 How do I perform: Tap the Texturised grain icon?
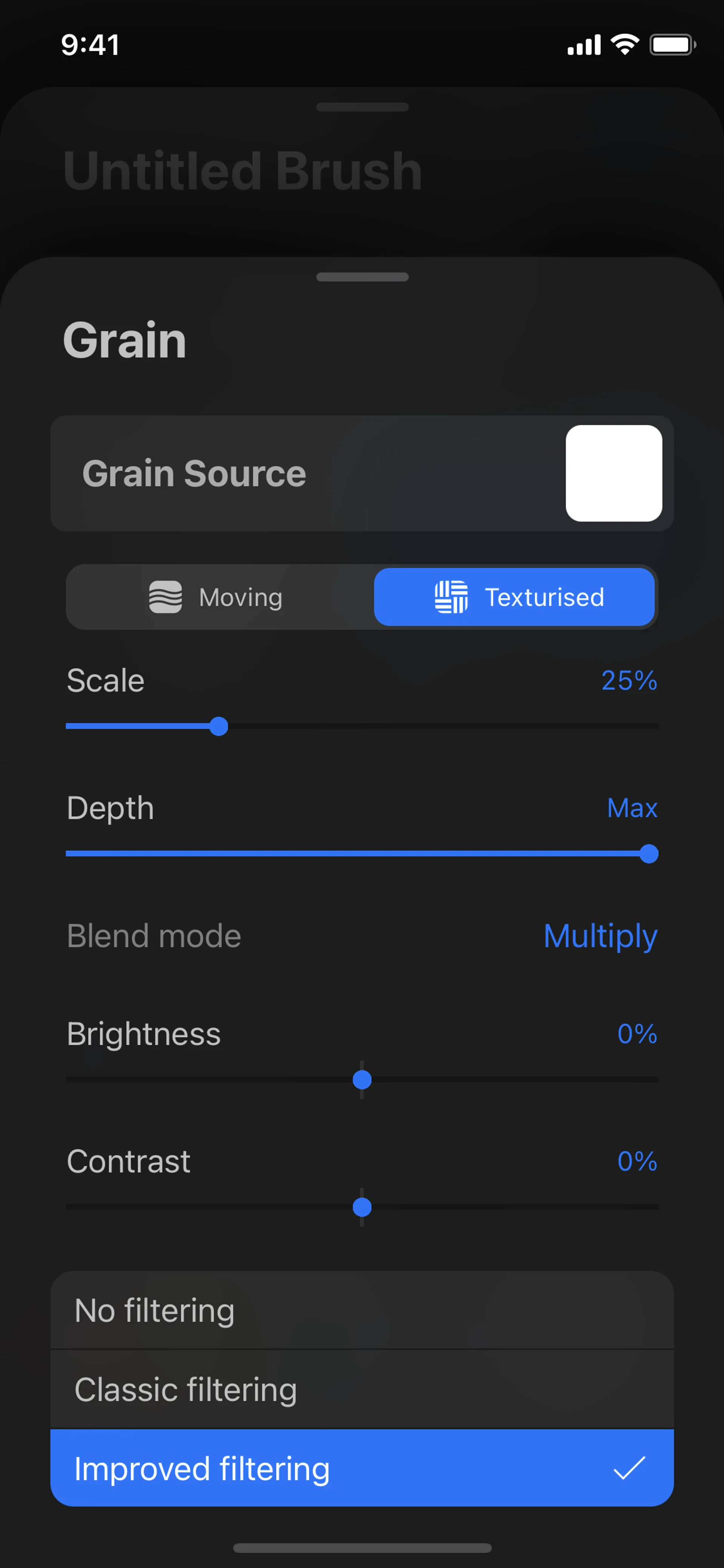[451, 597]
